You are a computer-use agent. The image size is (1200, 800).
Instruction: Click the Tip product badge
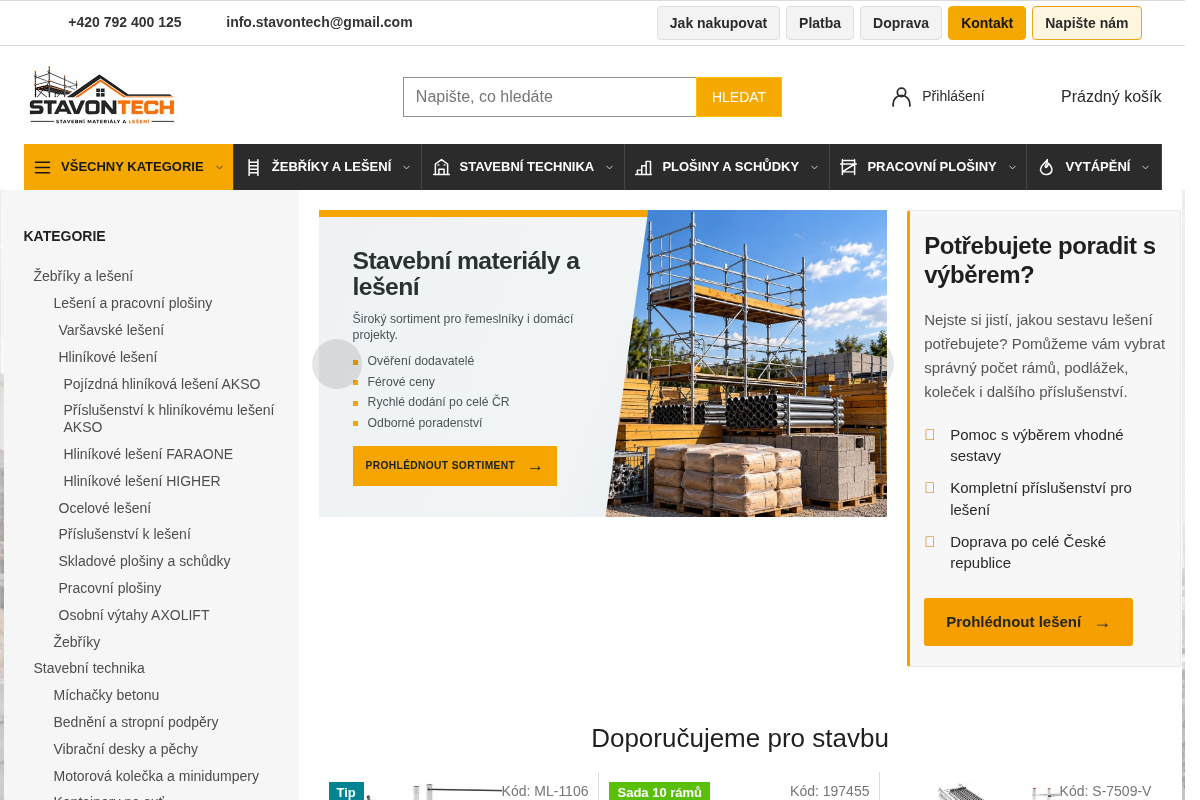coord(346,792)
